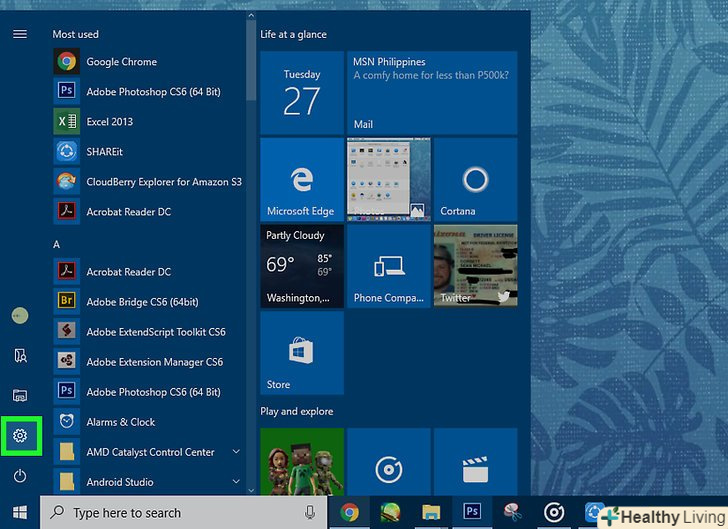The width and height of the screenshot is (728, 529).
Task: Click the Most used header
Action: pyautogui.click(x=76, y=34)
